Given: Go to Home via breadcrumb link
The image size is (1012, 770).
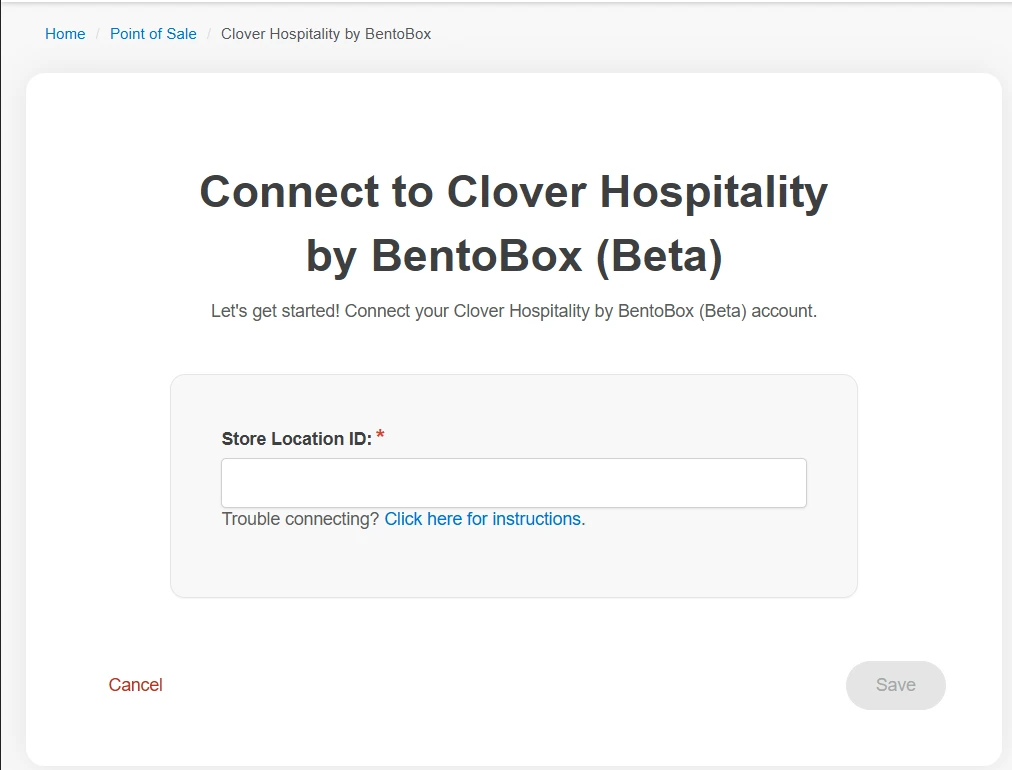Looking at the screenshot, I should tap(65, 34).
